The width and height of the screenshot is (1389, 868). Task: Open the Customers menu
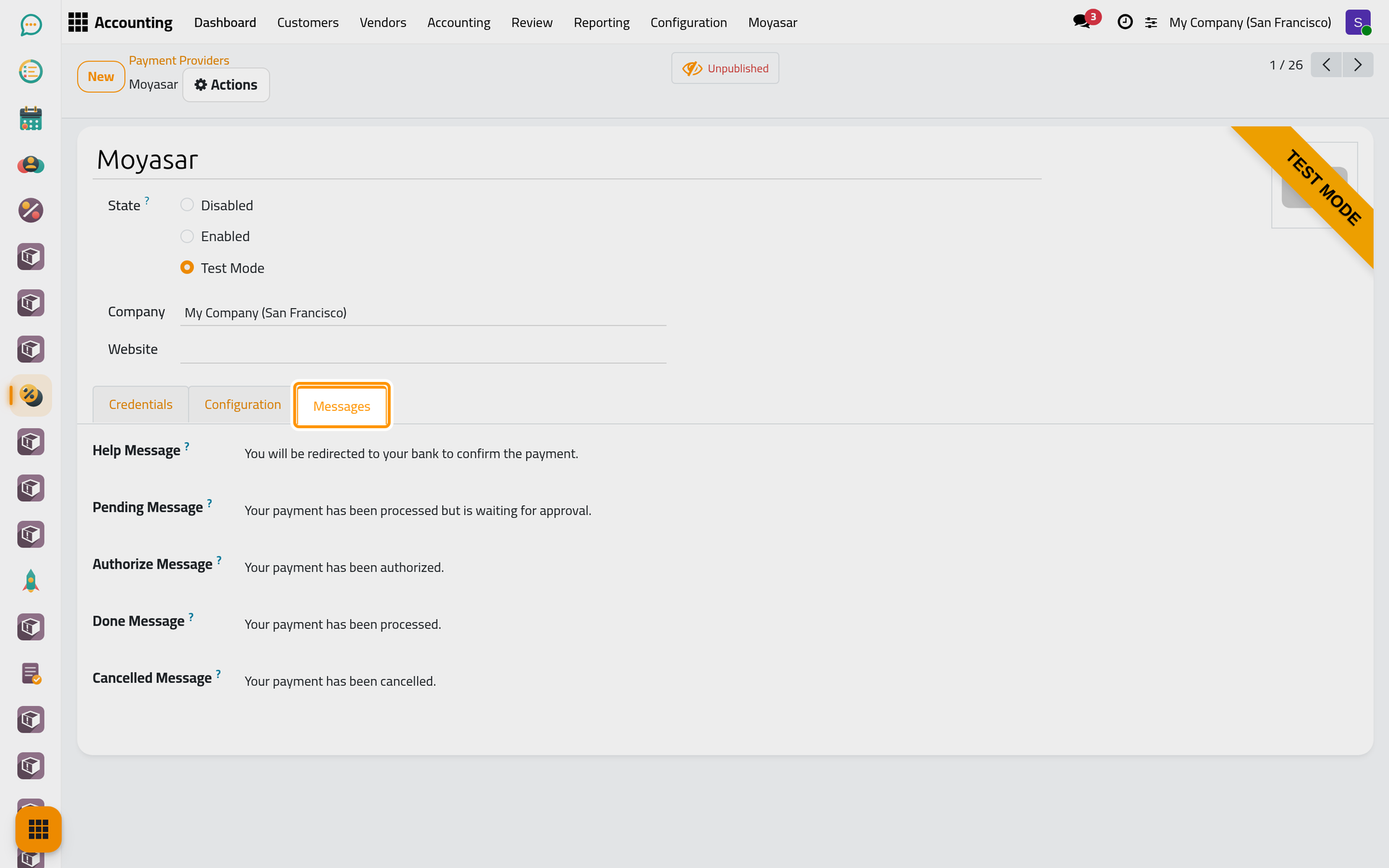pos(307,22)
